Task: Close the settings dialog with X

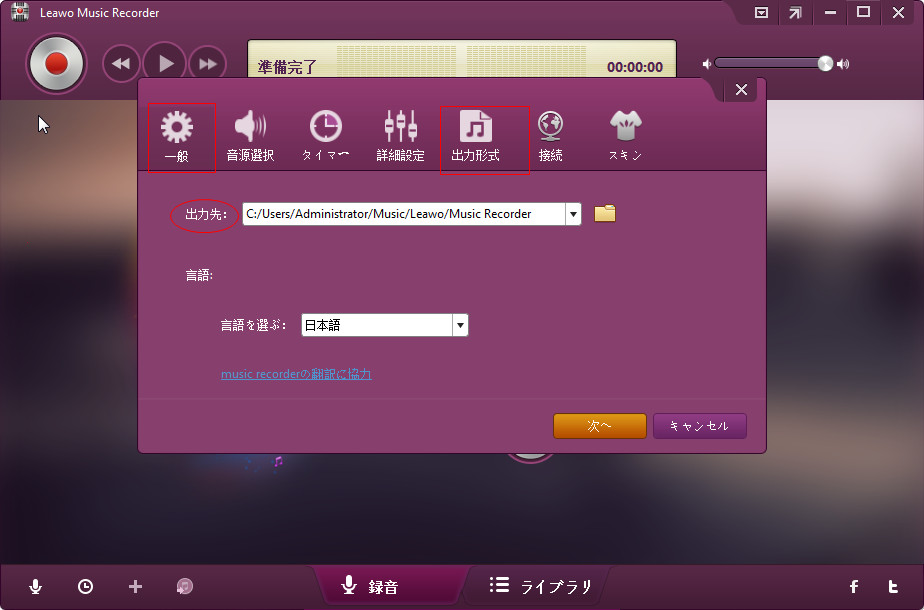Action: tap(741, 90)
